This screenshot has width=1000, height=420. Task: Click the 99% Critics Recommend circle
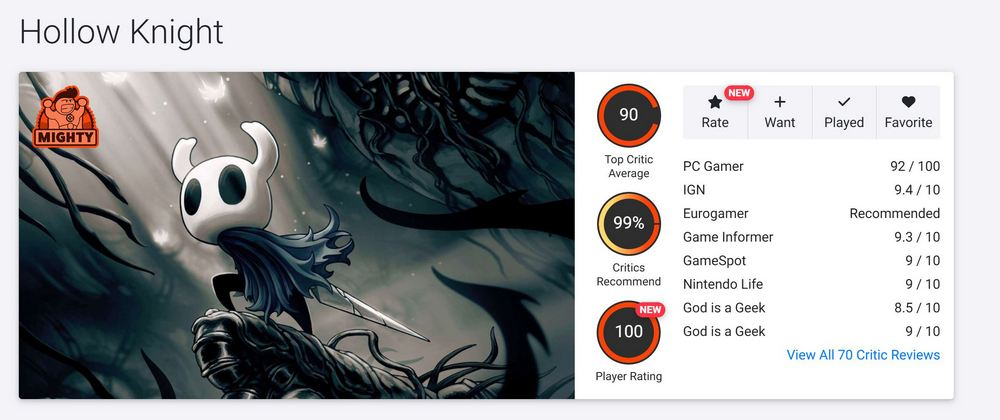pos(629,223)
